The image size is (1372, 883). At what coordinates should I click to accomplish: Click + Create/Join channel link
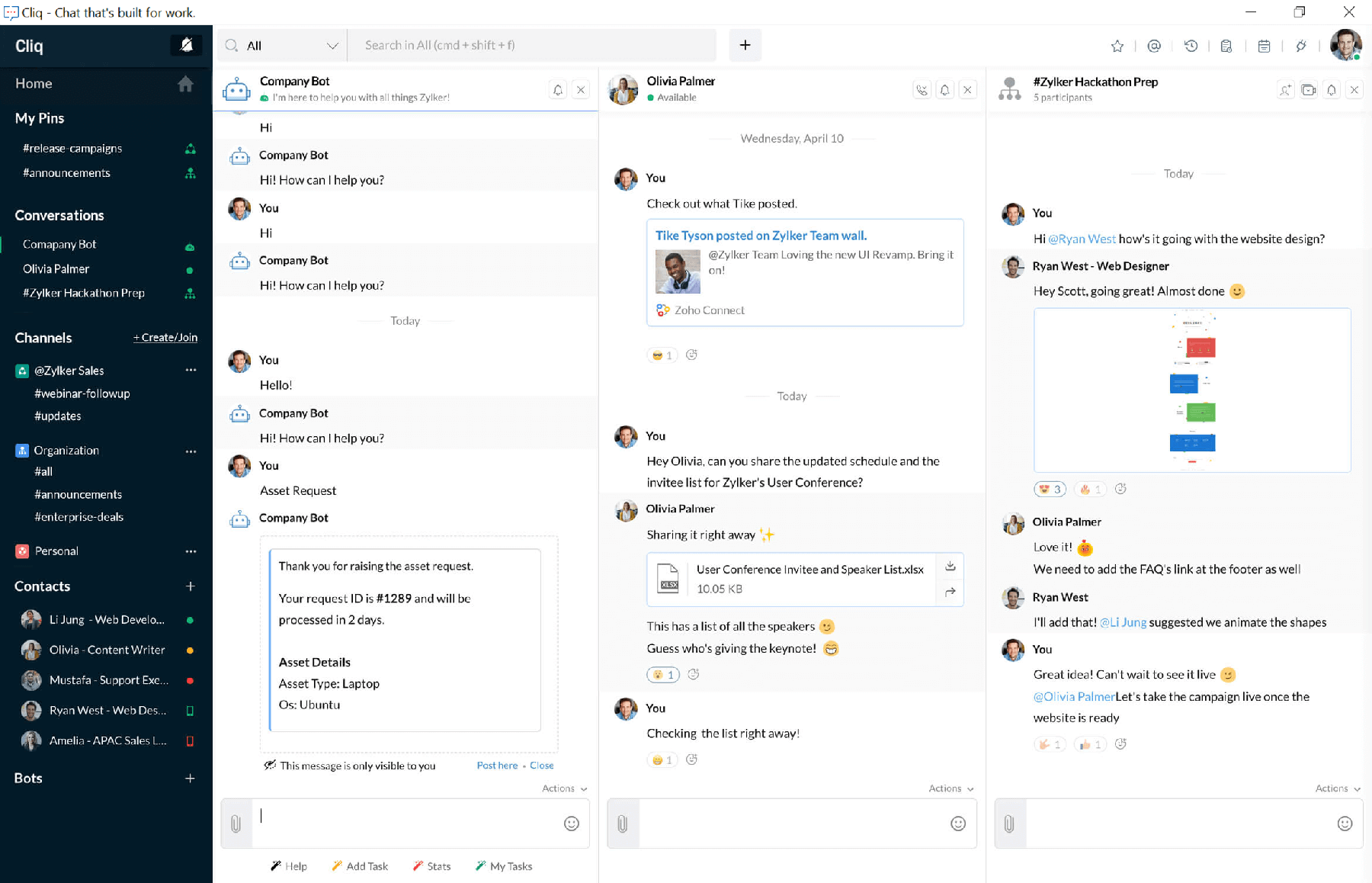click(x=165, y=337)
